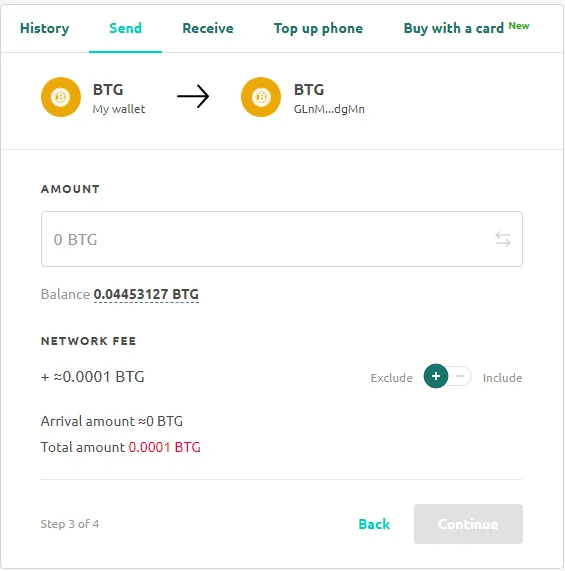This screenshot has width=565, height=571.
Task: Select the Send tab
Action: tap(125, 28)
